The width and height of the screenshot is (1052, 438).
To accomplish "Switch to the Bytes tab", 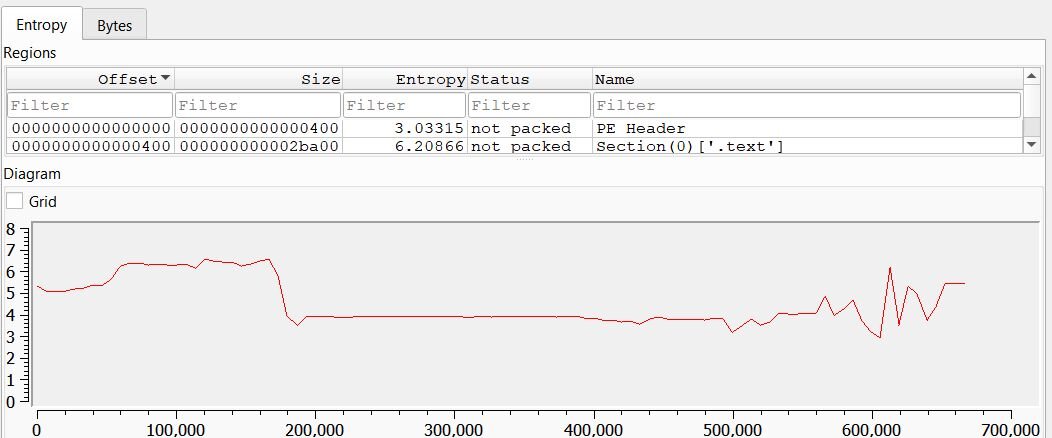I will click(x=114, y=26).
